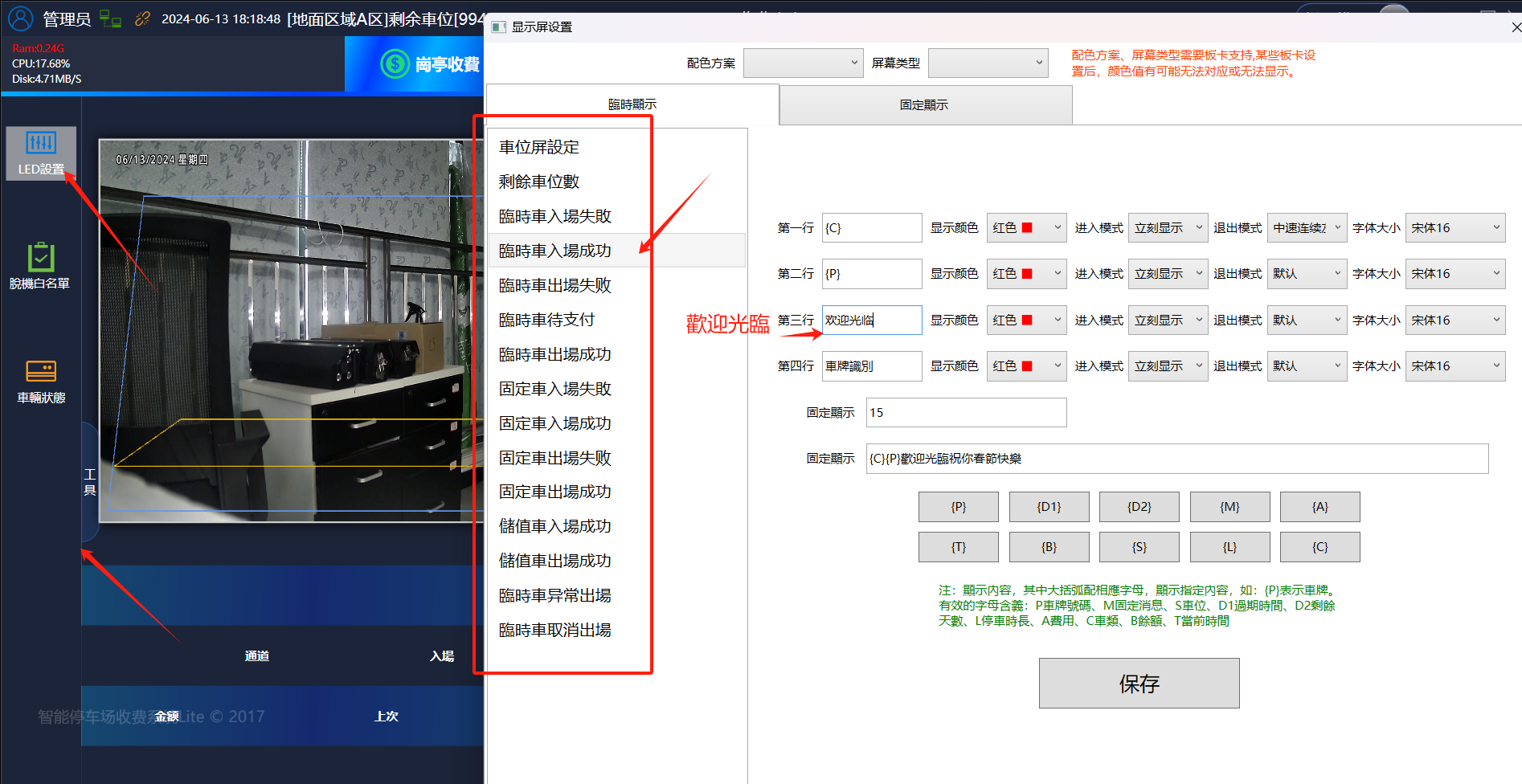Image resolution: width=1522 pixels, height=784 pixels.
Task: Click the 保存 button
Action: 1139,683
